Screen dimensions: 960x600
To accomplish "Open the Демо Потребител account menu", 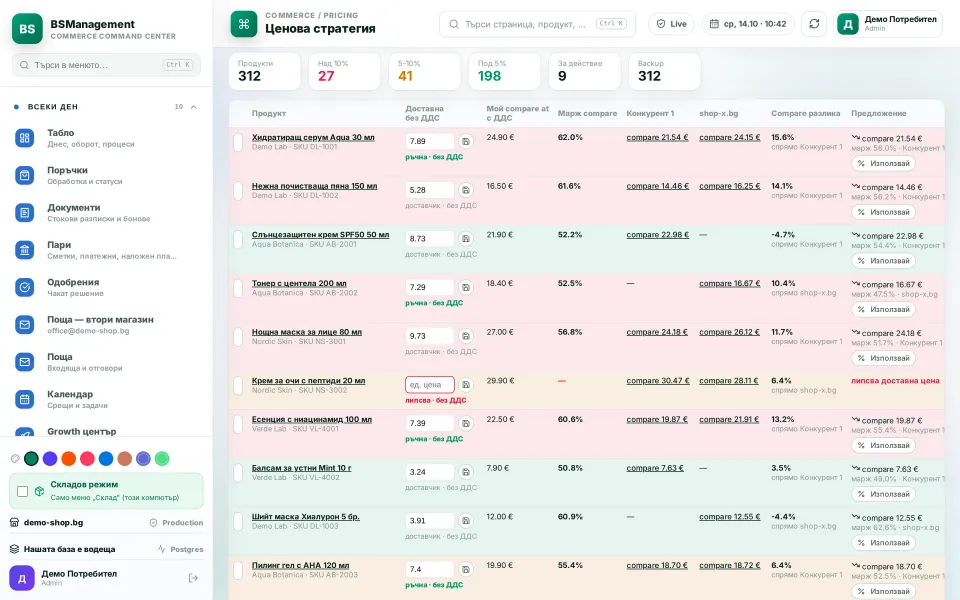I will [x=888, y=24].
